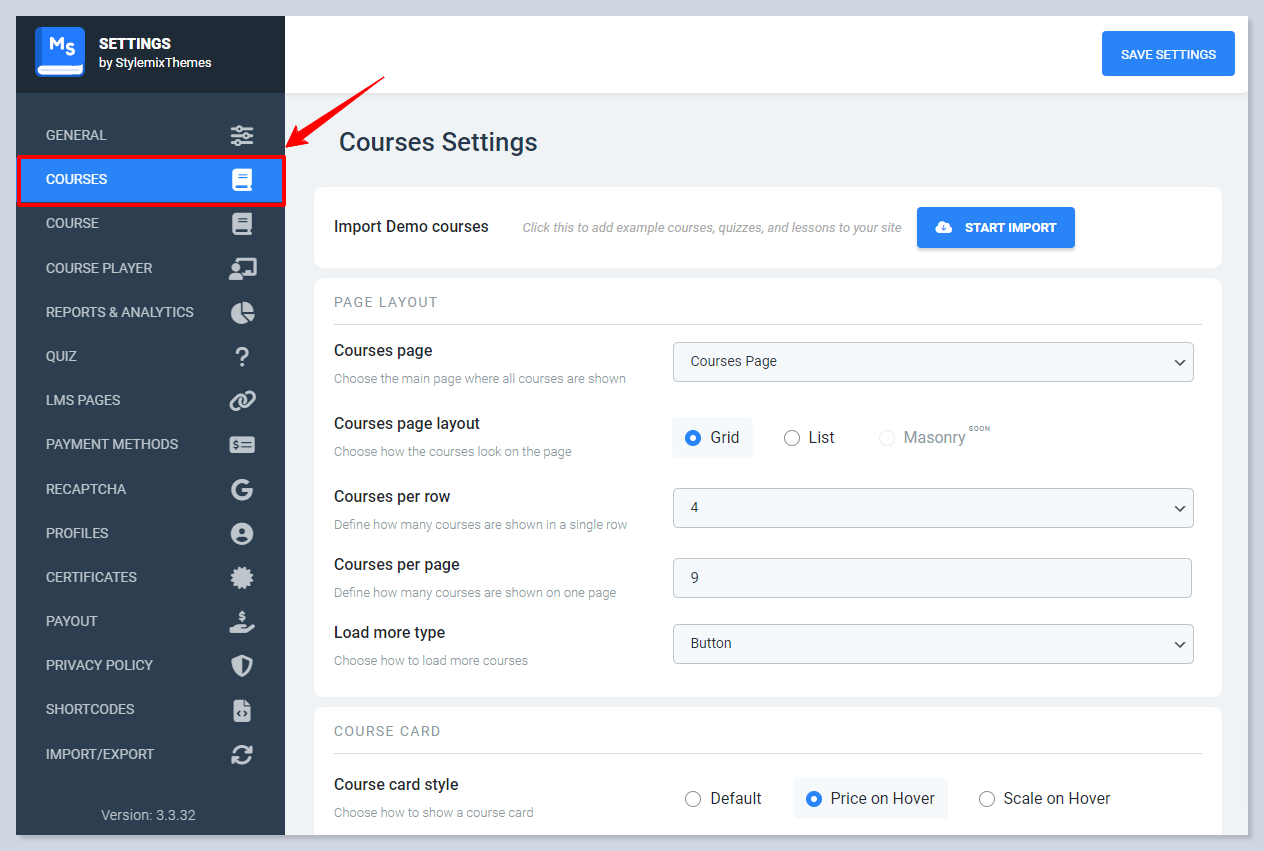This screenshot has width=1264, height=851.
Task: Click the Payment Methods dollar icon
Action: (x=242, y=444)
